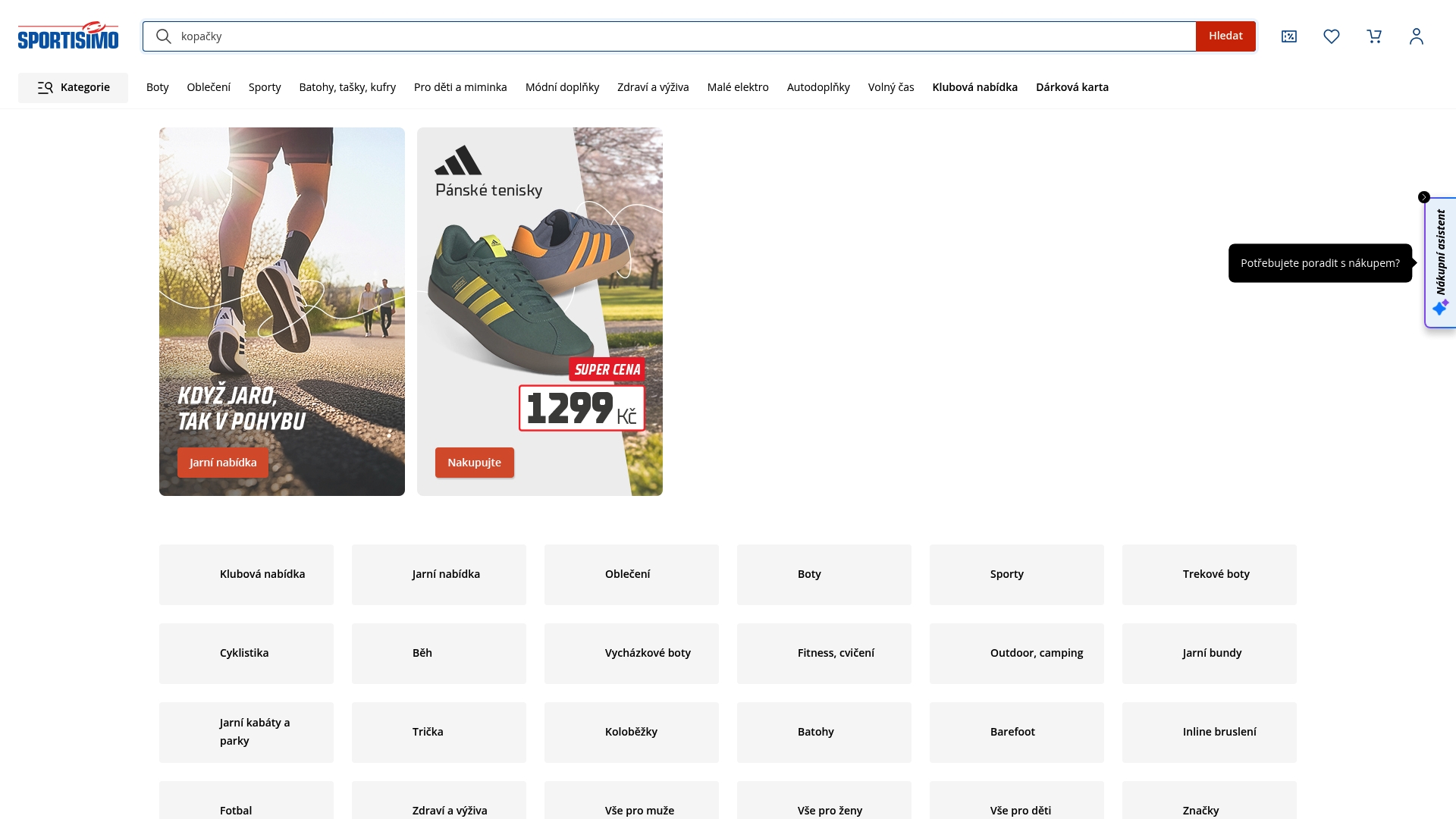Select the Cyklistika category tile
1456x819 pixels.
coord(246,653)
